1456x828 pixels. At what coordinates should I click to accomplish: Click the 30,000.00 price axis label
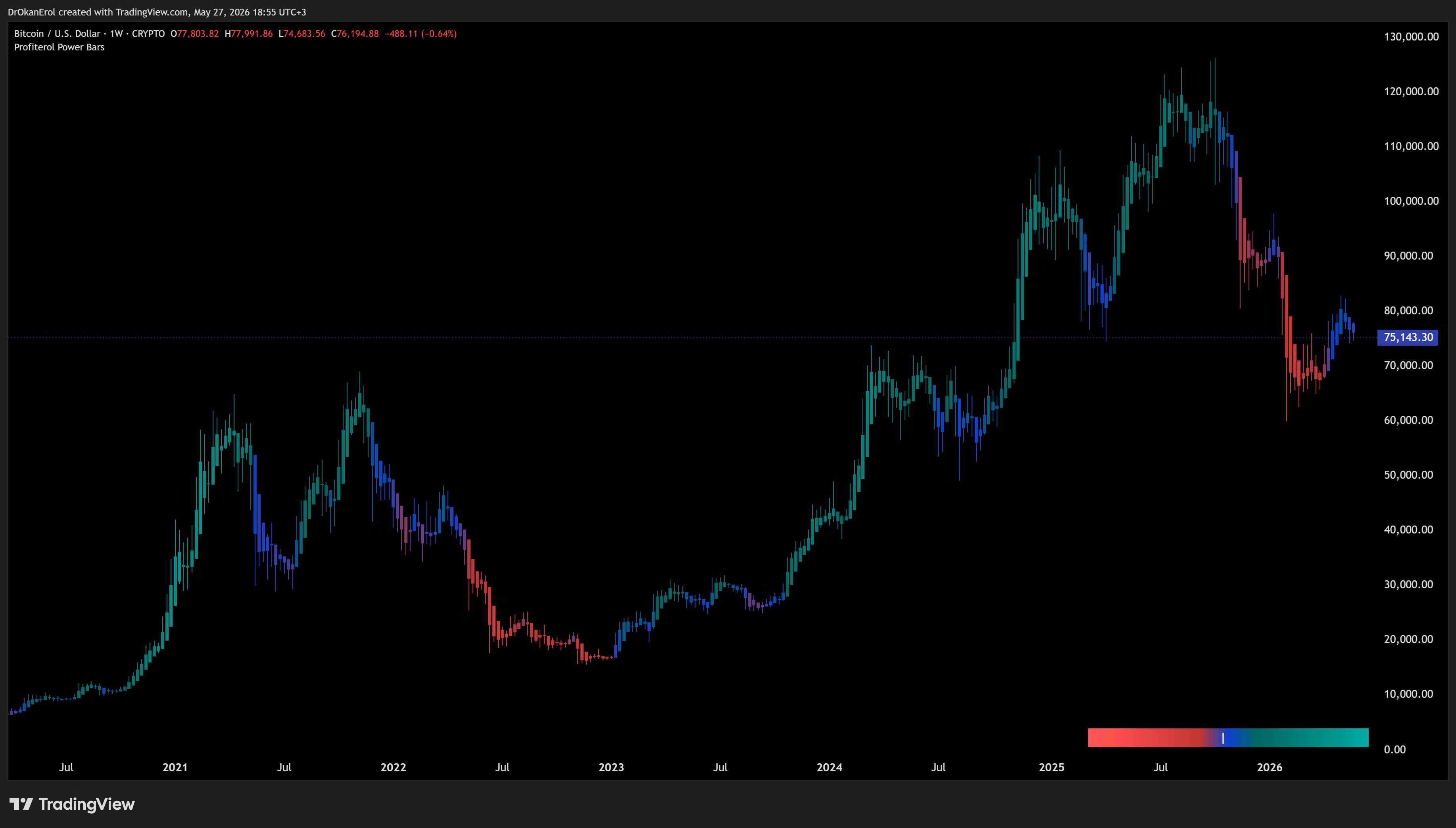tap(1408, 585)
